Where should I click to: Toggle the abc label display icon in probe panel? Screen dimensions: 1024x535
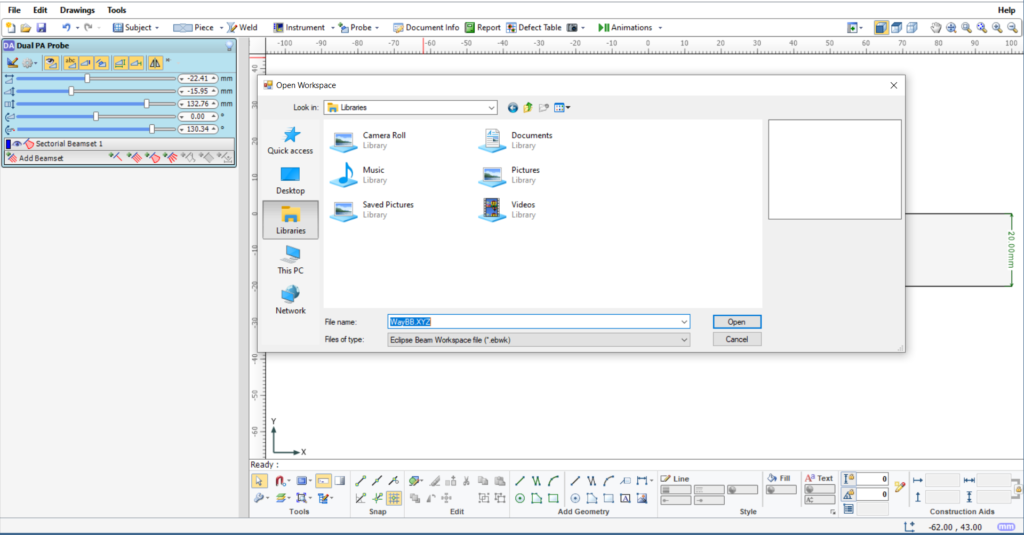71,63
